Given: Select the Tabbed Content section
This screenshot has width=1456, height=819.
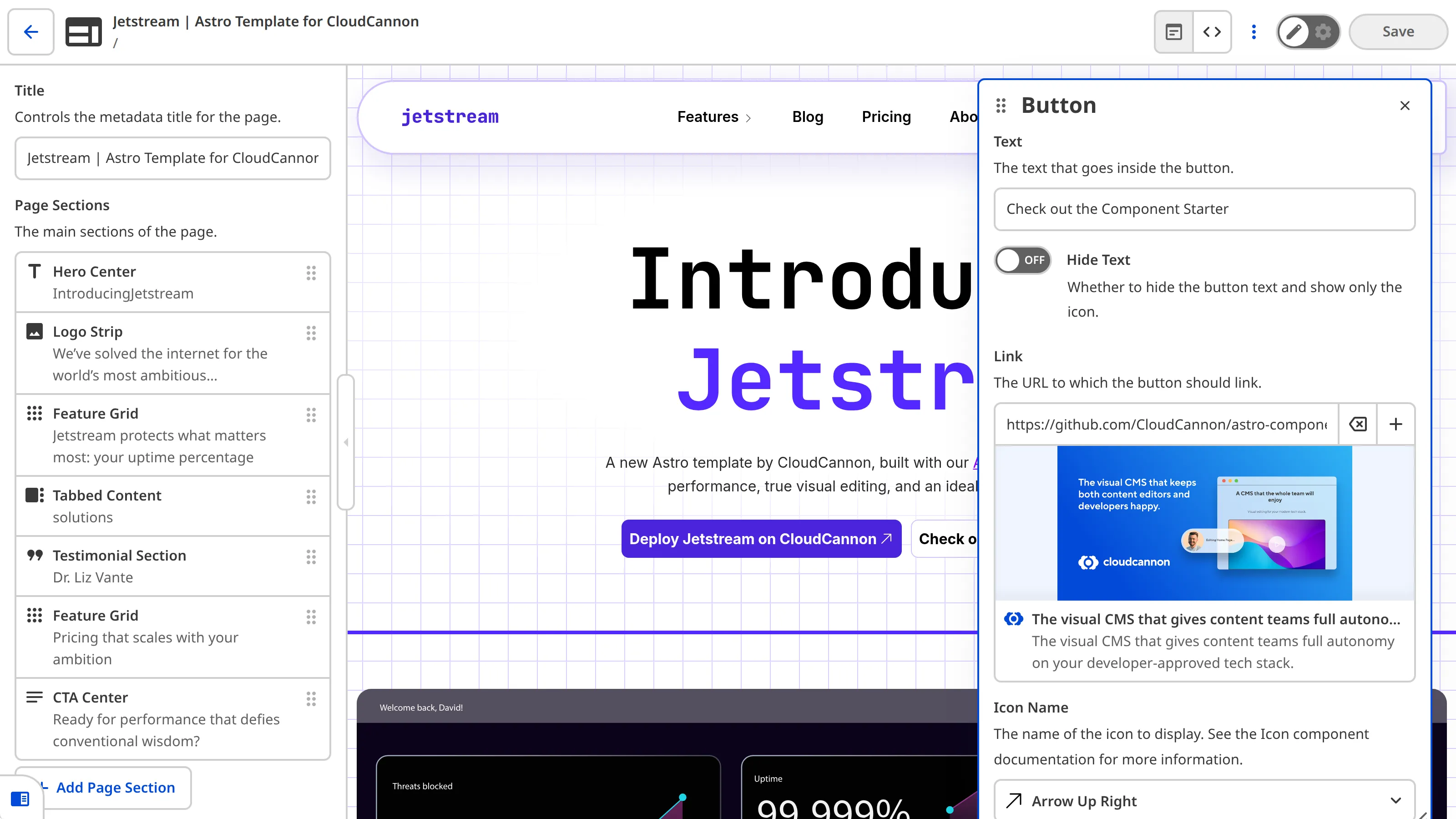Looking at the screenshot, I should coord(172,506).
